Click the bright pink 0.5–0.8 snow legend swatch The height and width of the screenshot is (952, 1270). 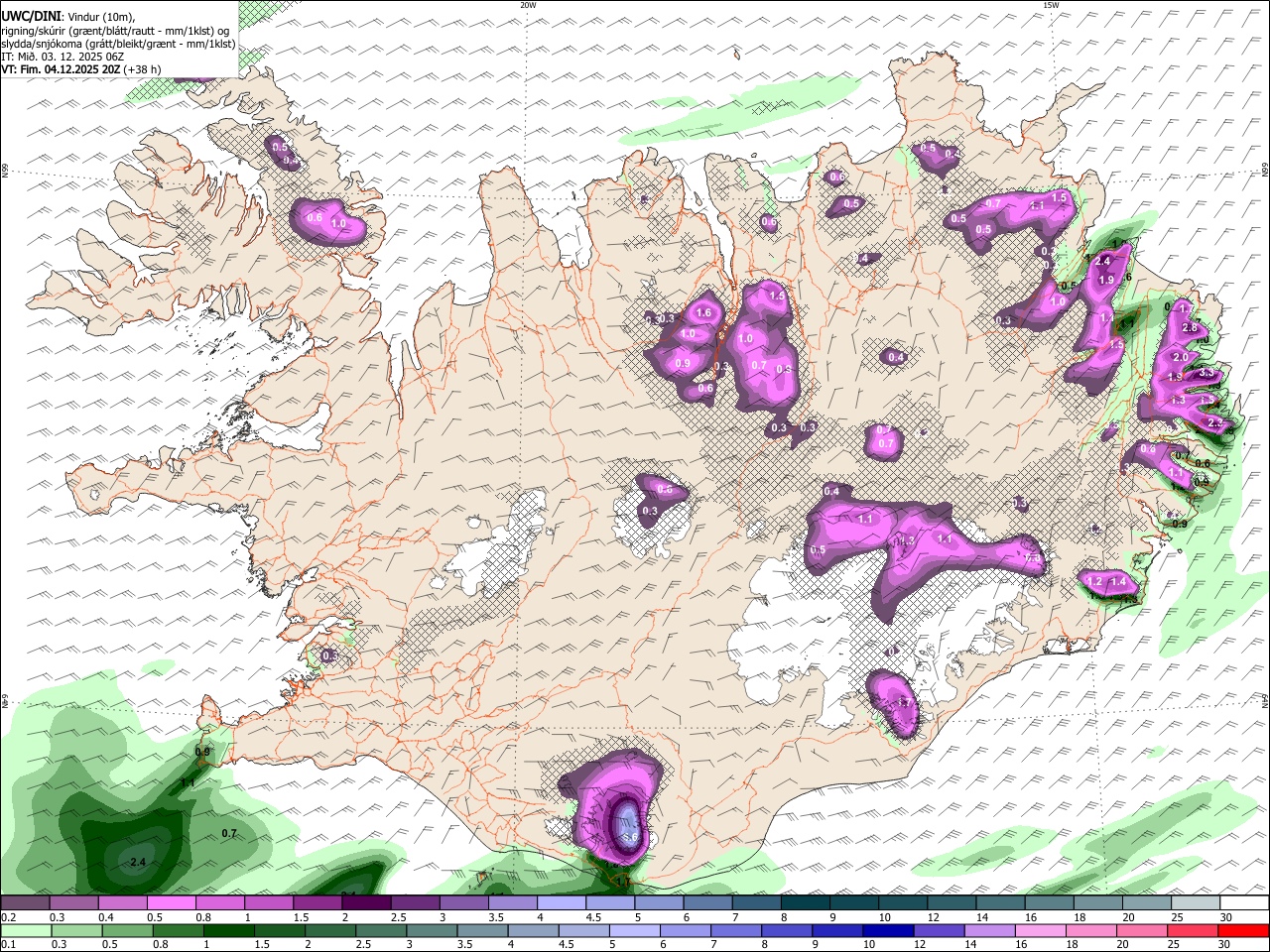pyautogui.click(x=171, y=903)
